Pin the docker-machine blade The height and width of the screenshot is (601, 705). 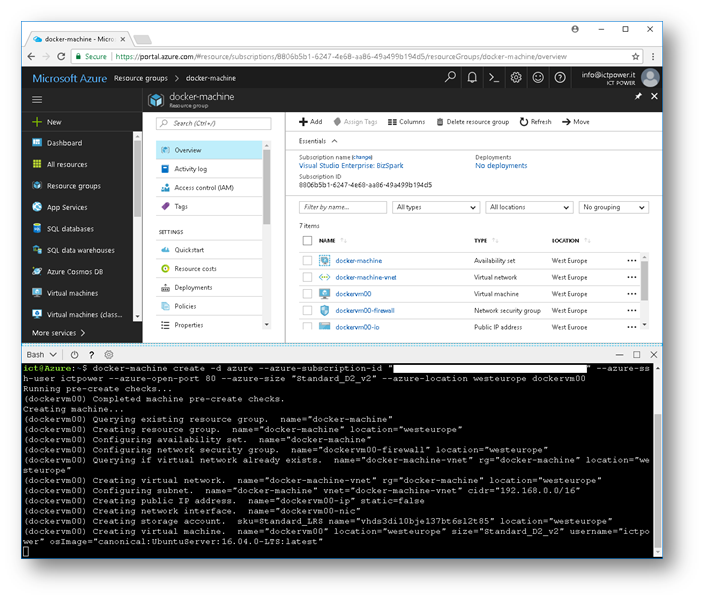pos(639,97)
